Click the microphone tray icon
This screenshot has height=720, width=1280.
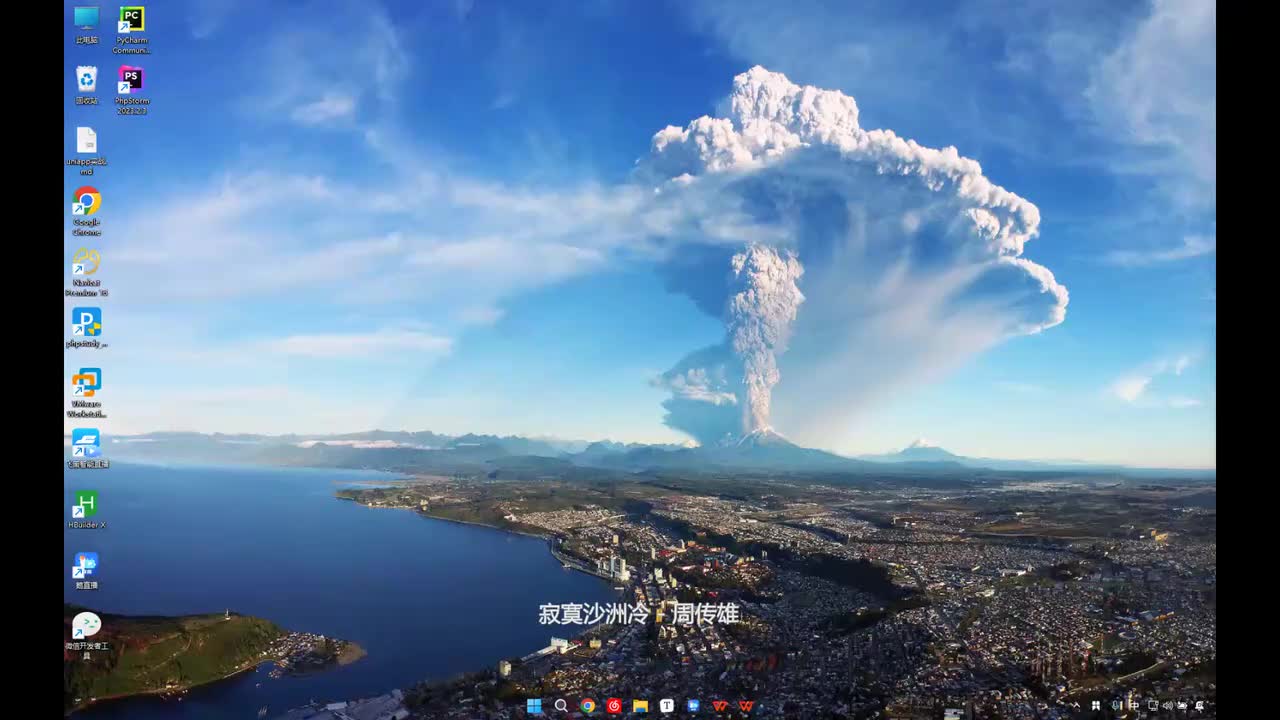1115,705
